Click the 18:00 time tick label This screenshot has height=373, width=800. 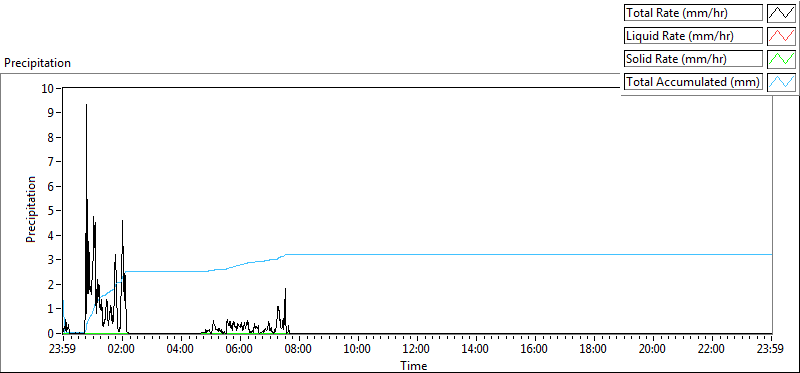point(594,350)
